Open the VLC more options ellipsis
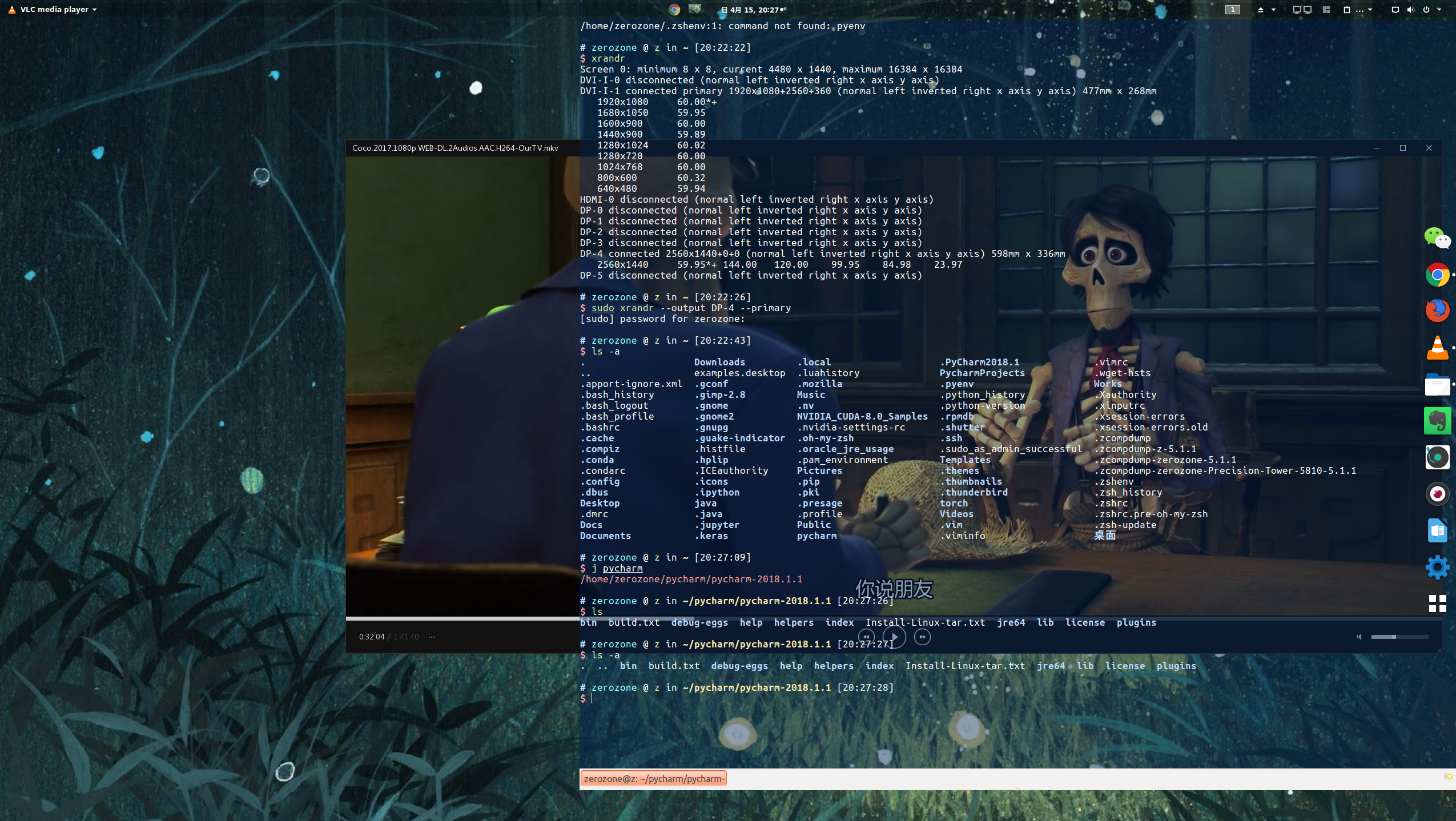This screenshot has width=1456, height=821. (432, 637)
